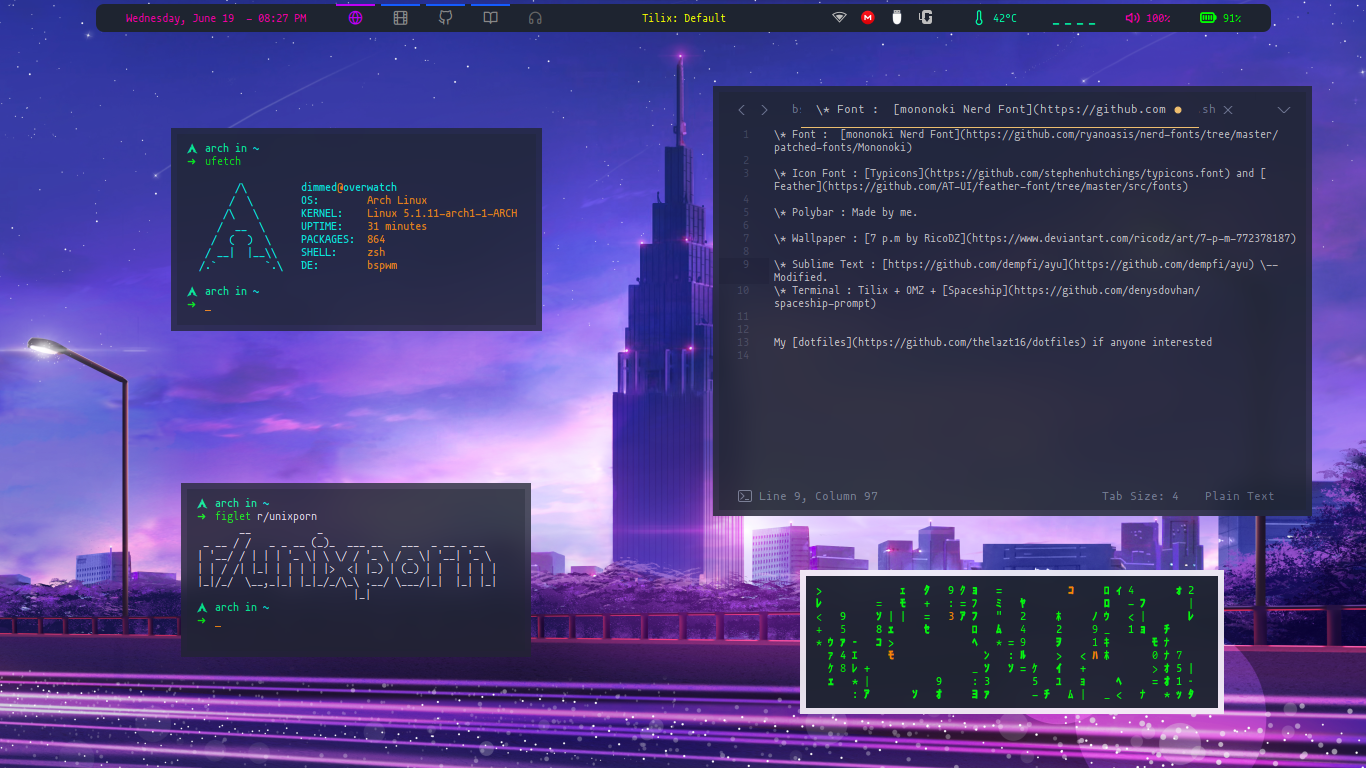Go back with Sublime's left tab arrow
1366x768 pixels.
pyautogui.click(x=741, y=110)
